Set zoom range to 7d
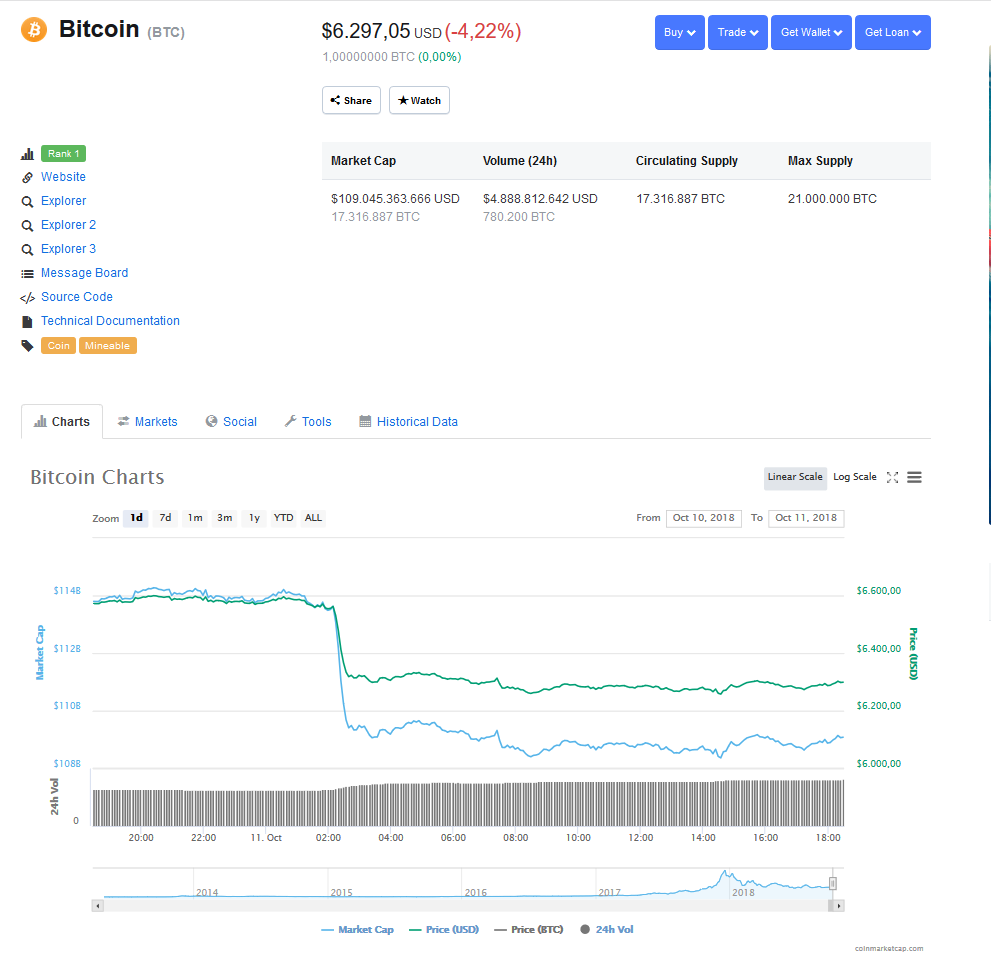The height and width of the screenshot is (957, 991). coord(165,518)
